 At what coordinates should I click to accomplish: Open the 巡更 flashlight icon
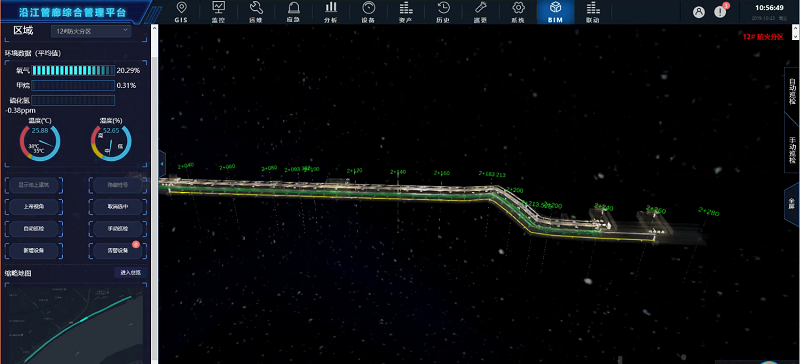(481, 8)
